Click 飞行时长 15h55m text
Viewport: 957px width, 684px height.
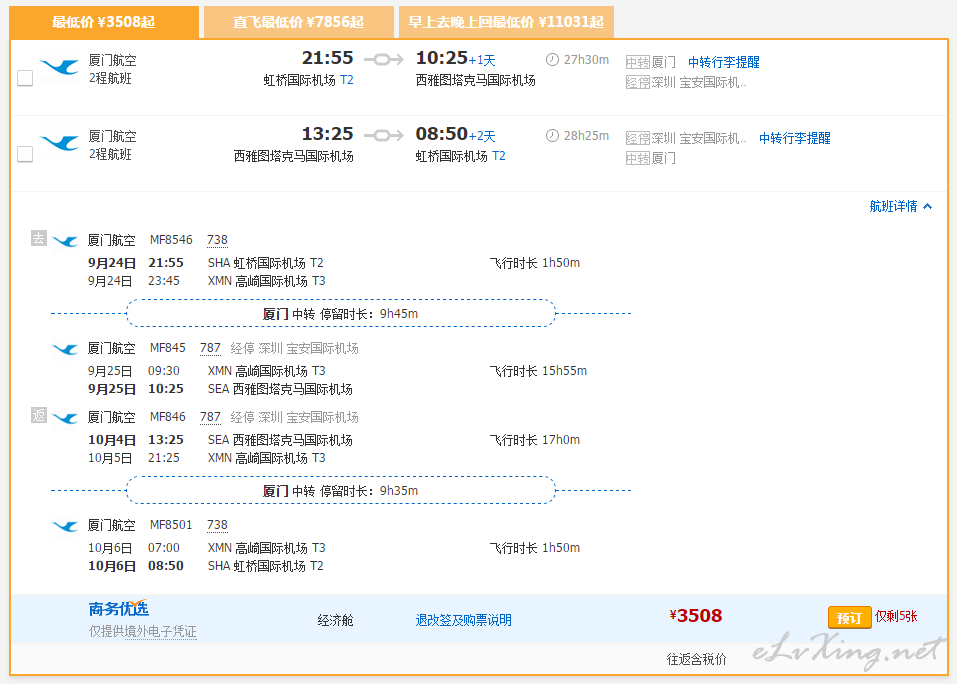pyautogui.click(x=538, y=371)
